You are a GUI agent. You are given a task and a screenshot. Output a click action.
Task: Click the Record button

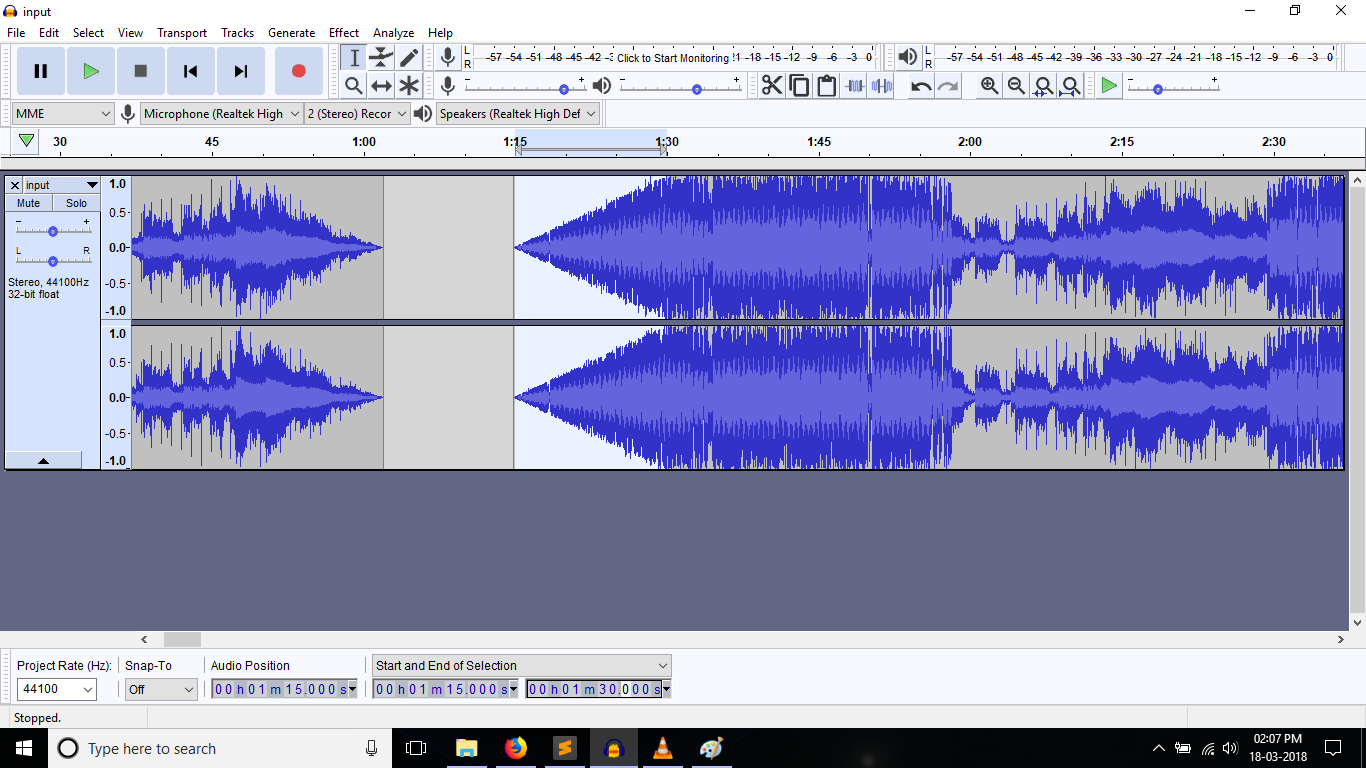298,71
